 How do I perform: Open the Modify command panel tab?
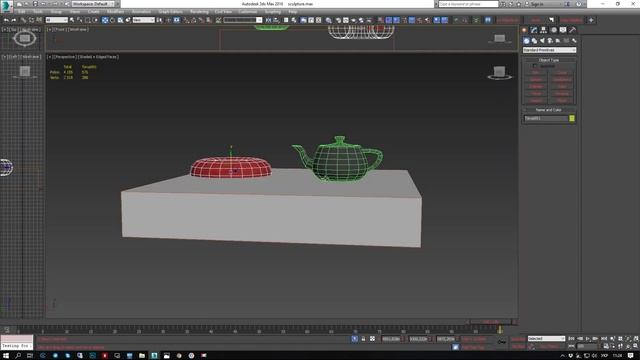point(534,30)
